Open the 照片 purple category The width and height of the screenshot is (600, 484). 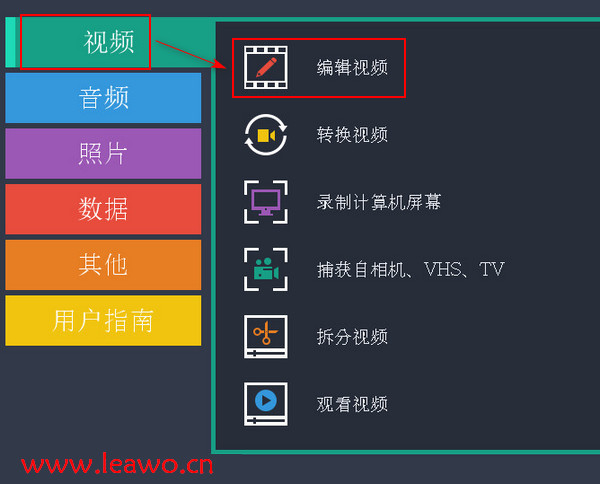click(x=103, y=153)
